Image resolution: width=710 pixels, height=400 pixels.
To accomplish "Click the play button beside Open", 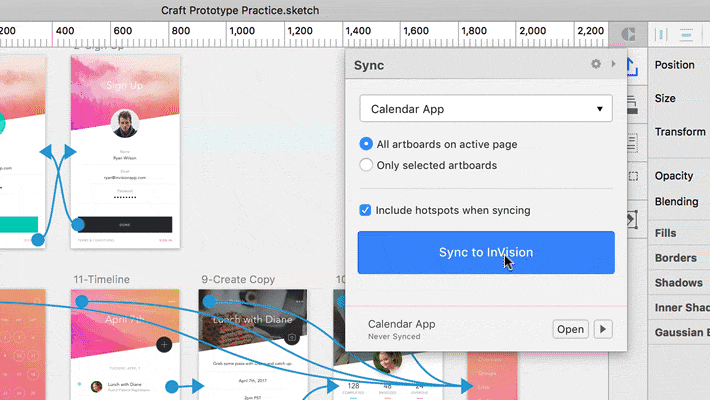I will (603, 329).
